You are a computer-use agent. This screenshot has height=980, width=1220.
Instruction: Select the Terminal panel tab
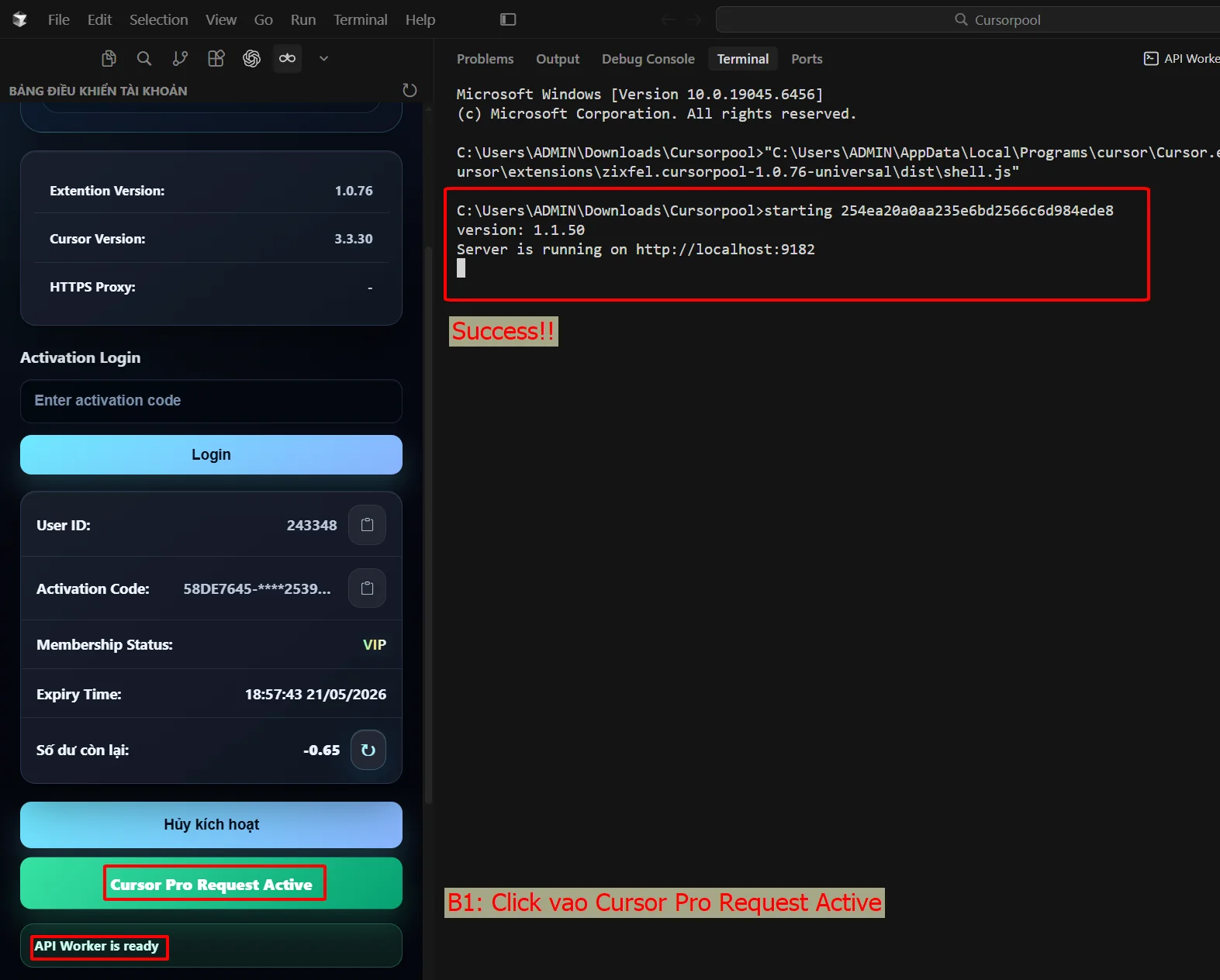[x=743, y=59]
